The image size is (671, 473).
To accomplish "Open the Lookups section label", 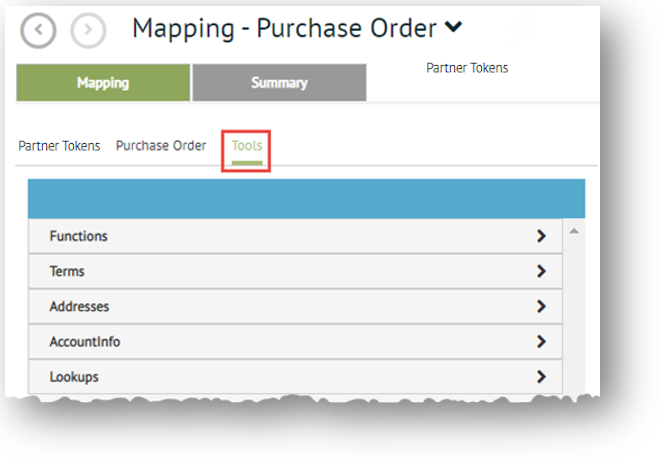I will tap(74, 377).
